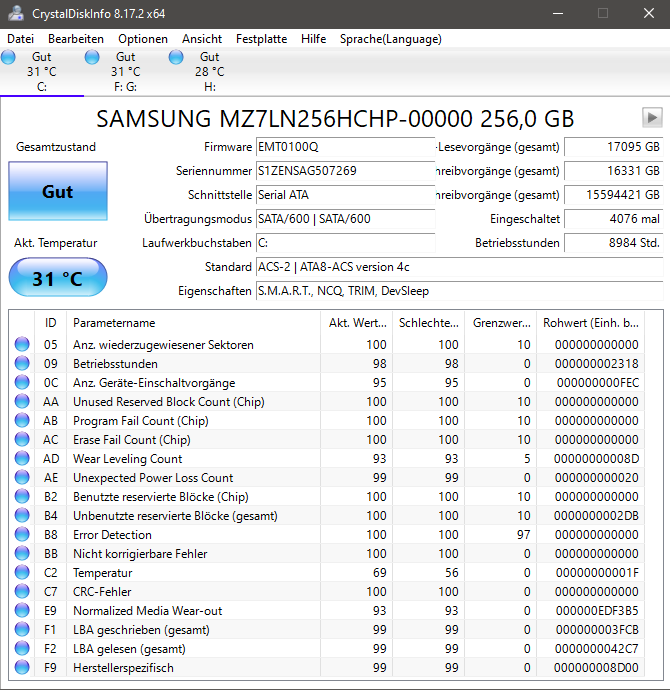This screenshot has width=670, height=690.
Task: Click the Übertragungsmodus field SATA/600
Action: click(x=345, y=219)
